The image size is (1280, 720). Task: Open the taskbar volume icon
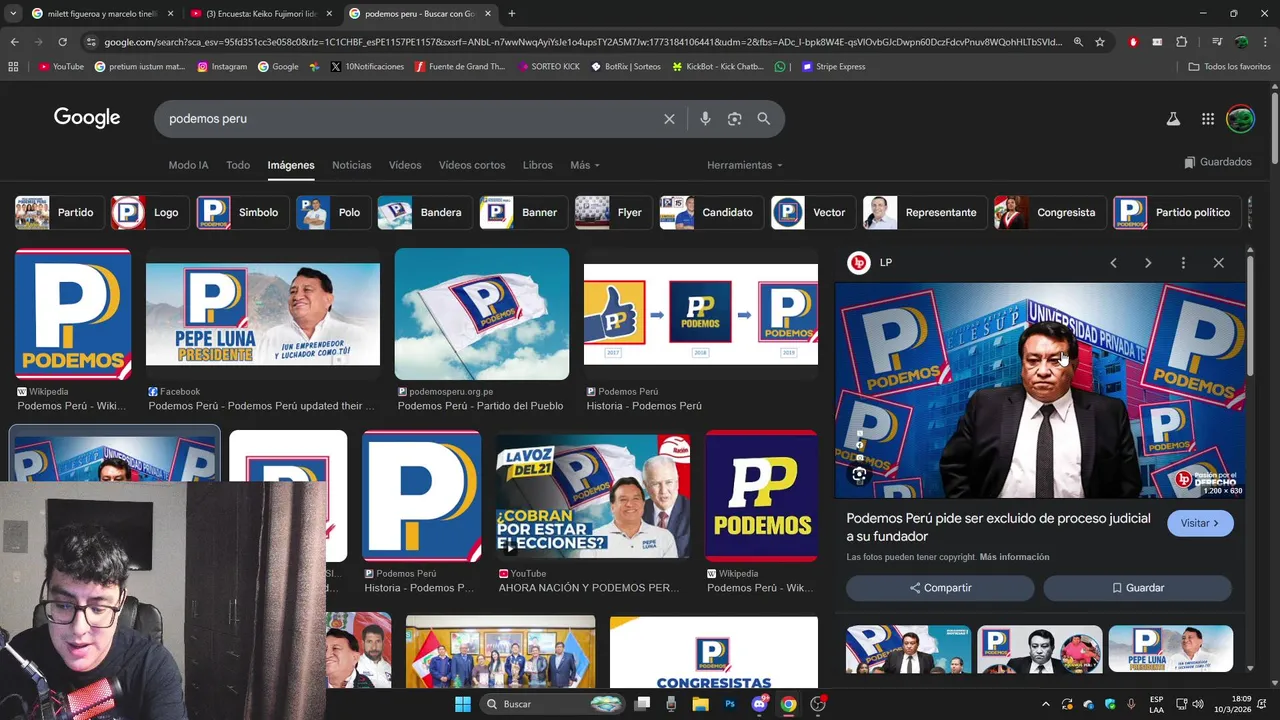pos(1198,704)
